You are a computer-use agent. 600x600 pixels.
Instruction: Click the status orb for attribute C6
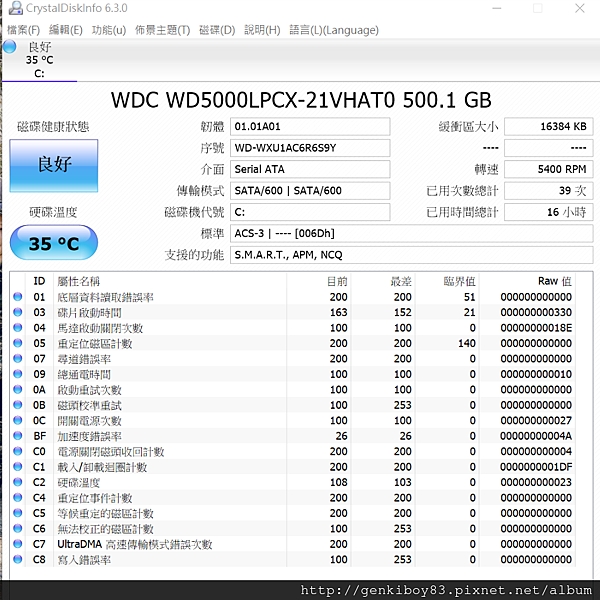click(18, 528)
